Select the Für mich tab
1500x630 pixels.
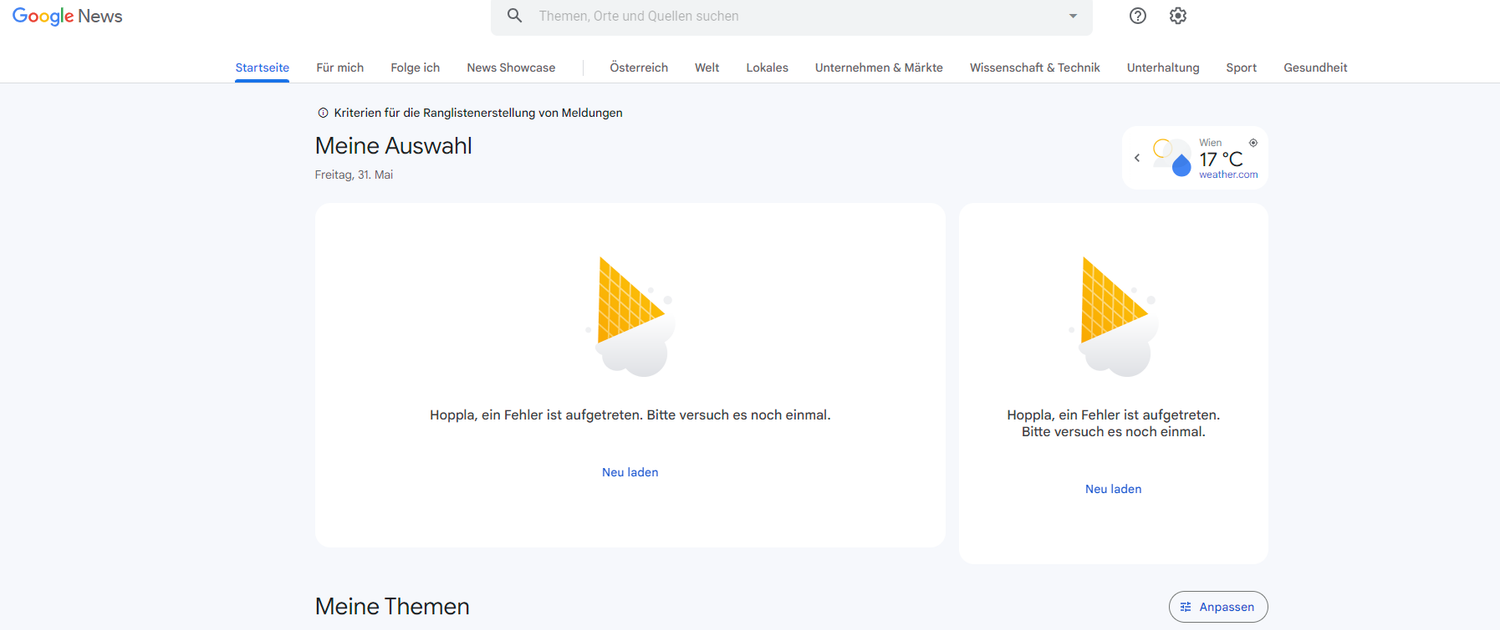click(x=340, y=67)
